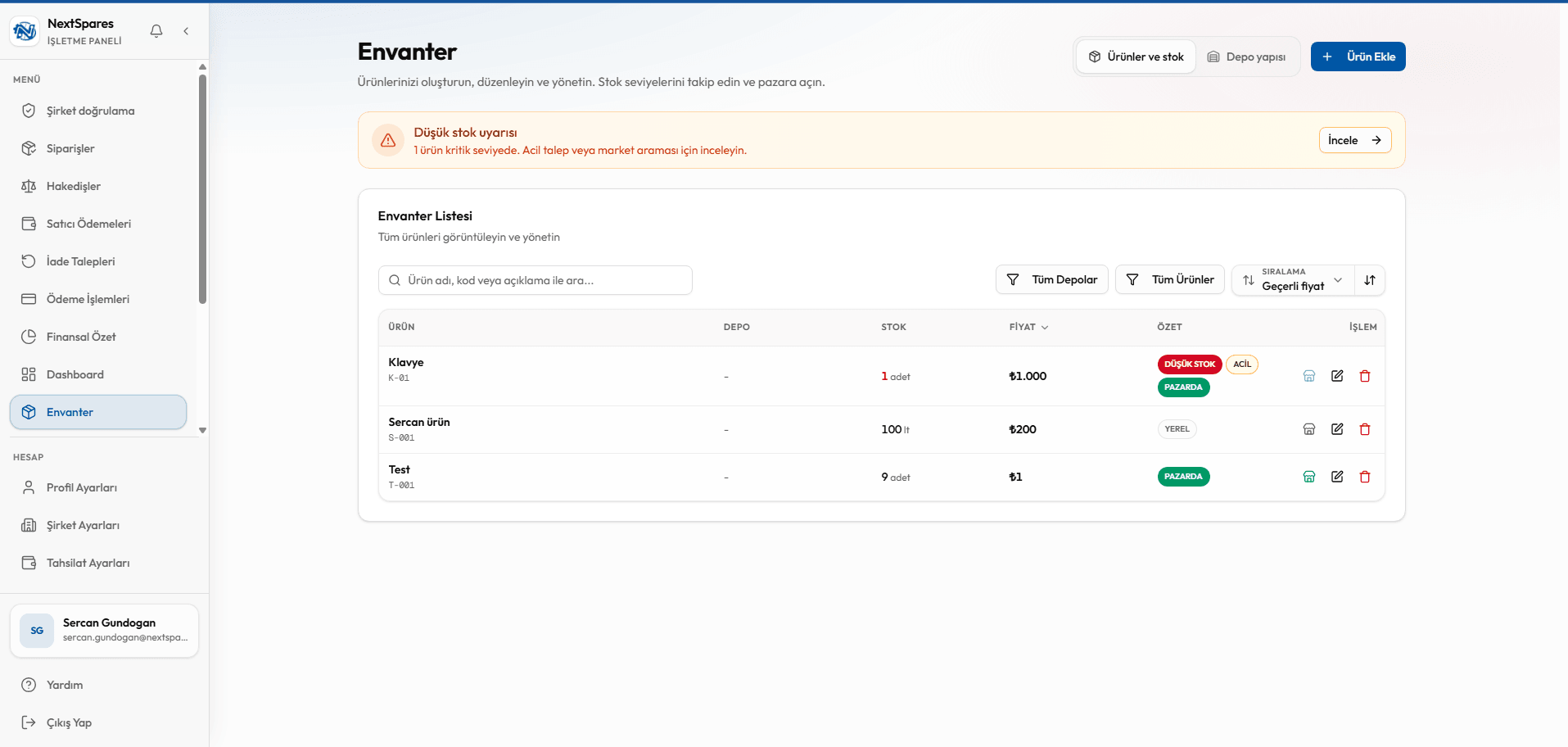Click the Sercan ürün product name

click(x=419, y=422)
